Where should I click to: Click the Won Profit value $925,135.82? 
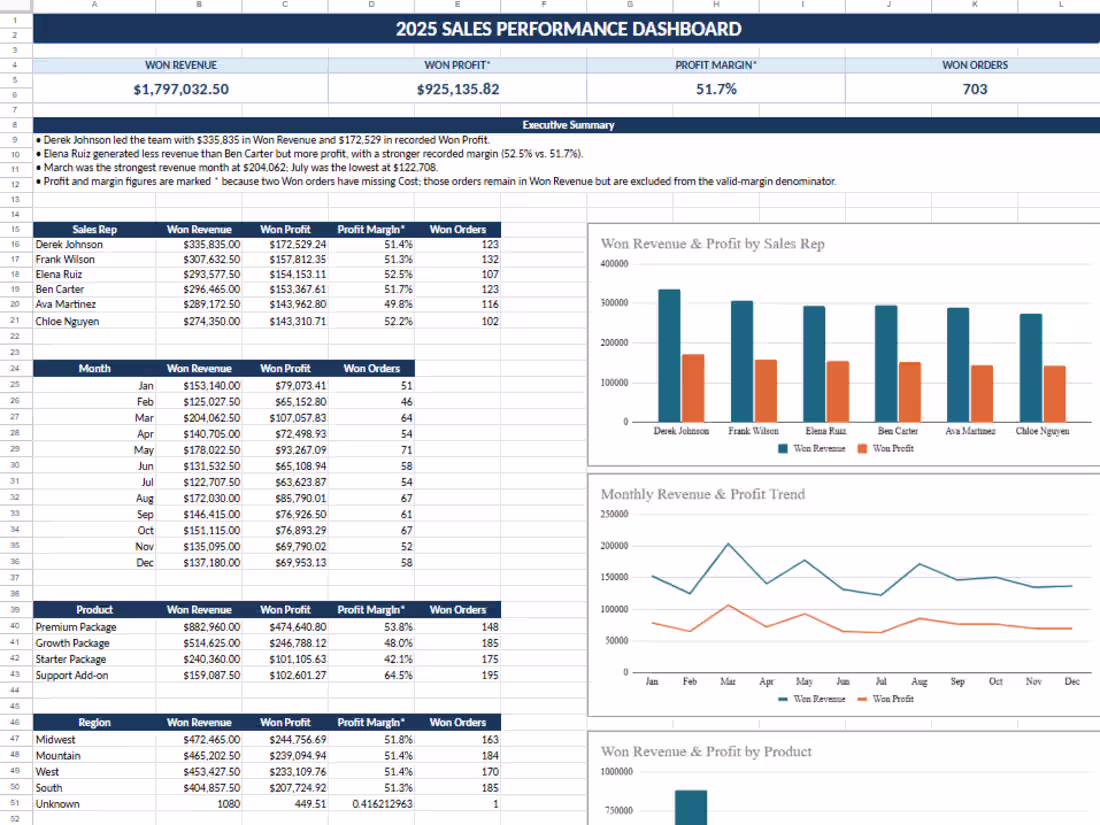457,89
